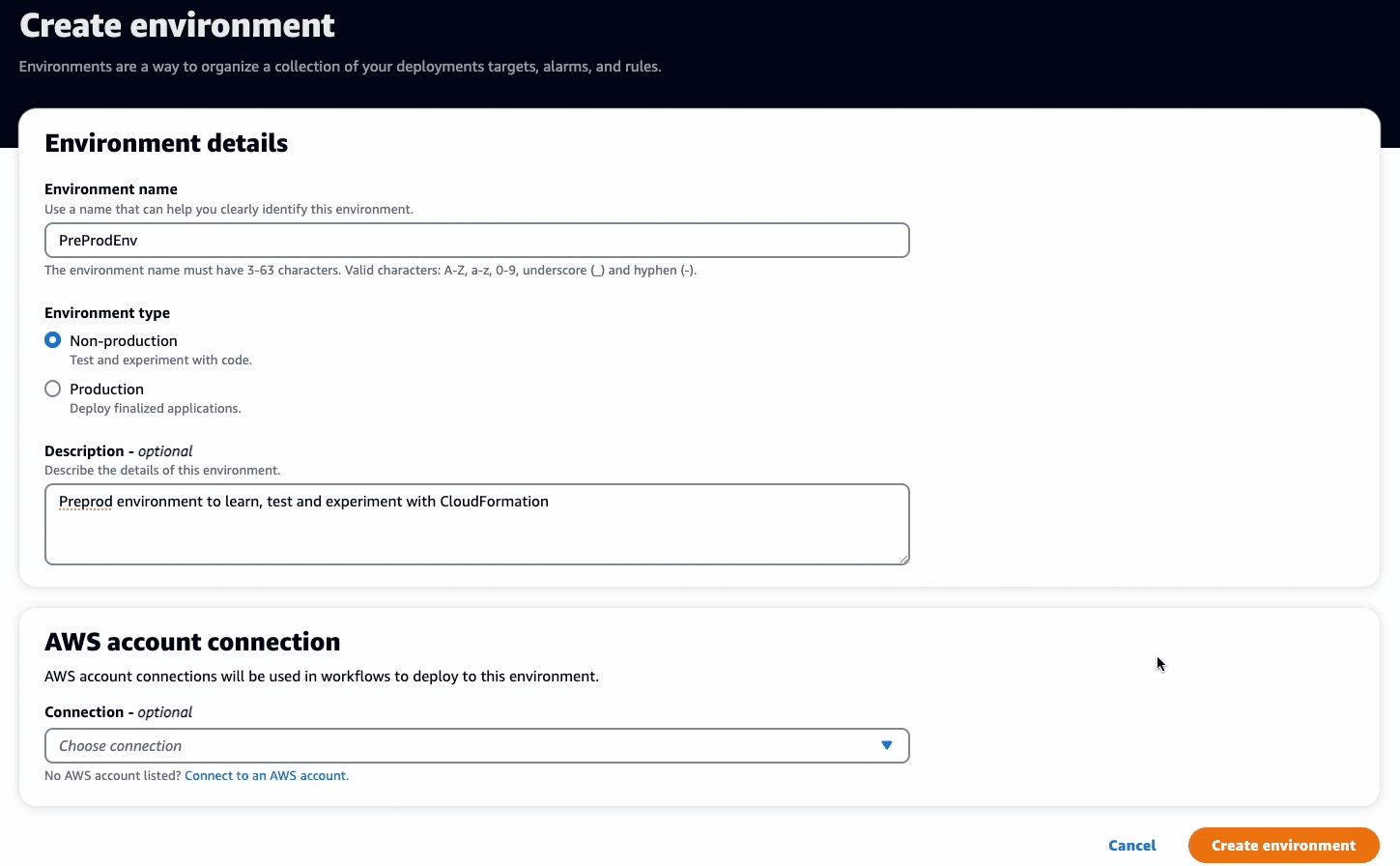This screenshot has width=1400, height=866.
Task: Click the 'Create environment' page title
Action: pos(177,25)
